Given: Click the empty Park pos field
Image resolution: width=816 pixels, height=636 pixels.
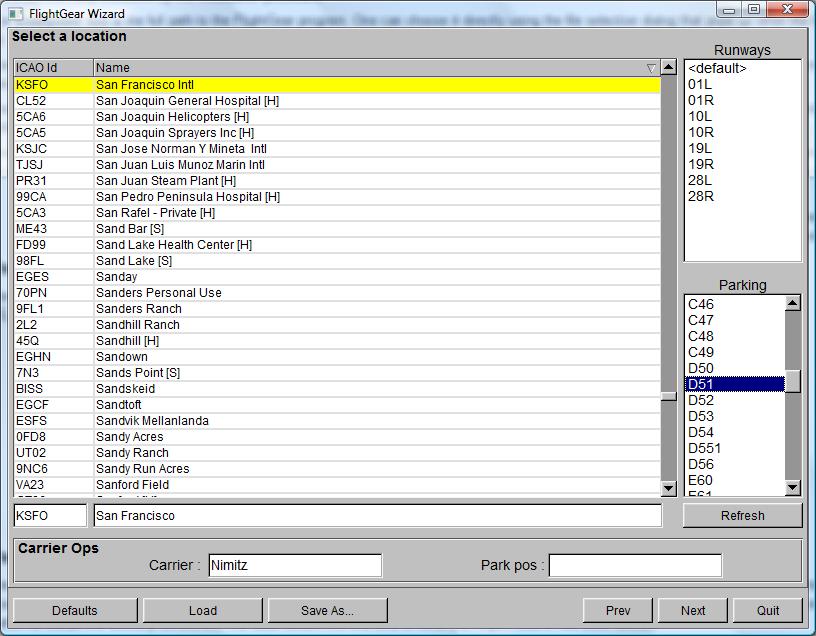Looking at the screenshot, I should 635,566.
